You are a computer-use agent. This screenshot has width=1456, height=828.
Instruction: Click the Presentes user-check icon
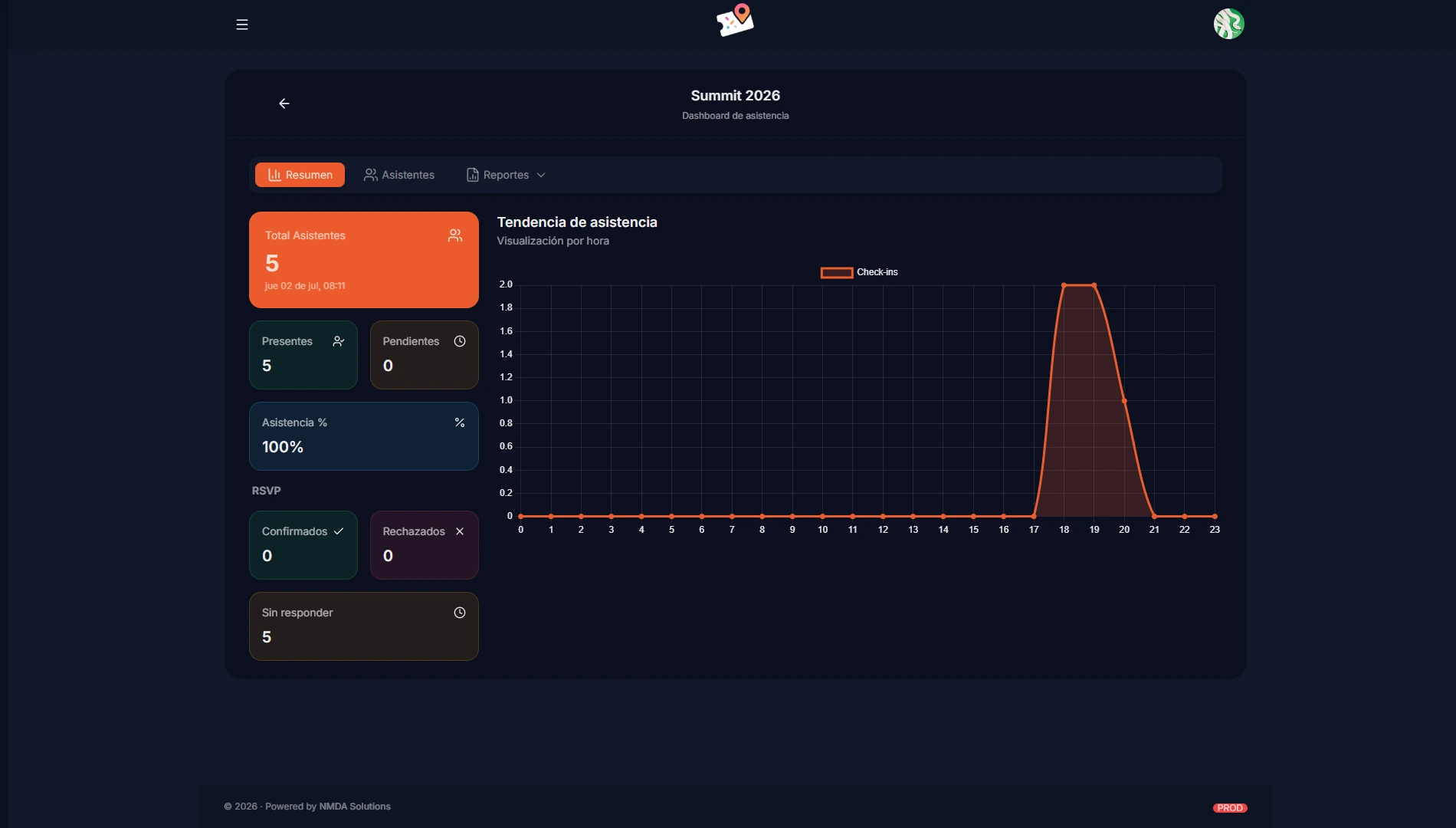339,341
